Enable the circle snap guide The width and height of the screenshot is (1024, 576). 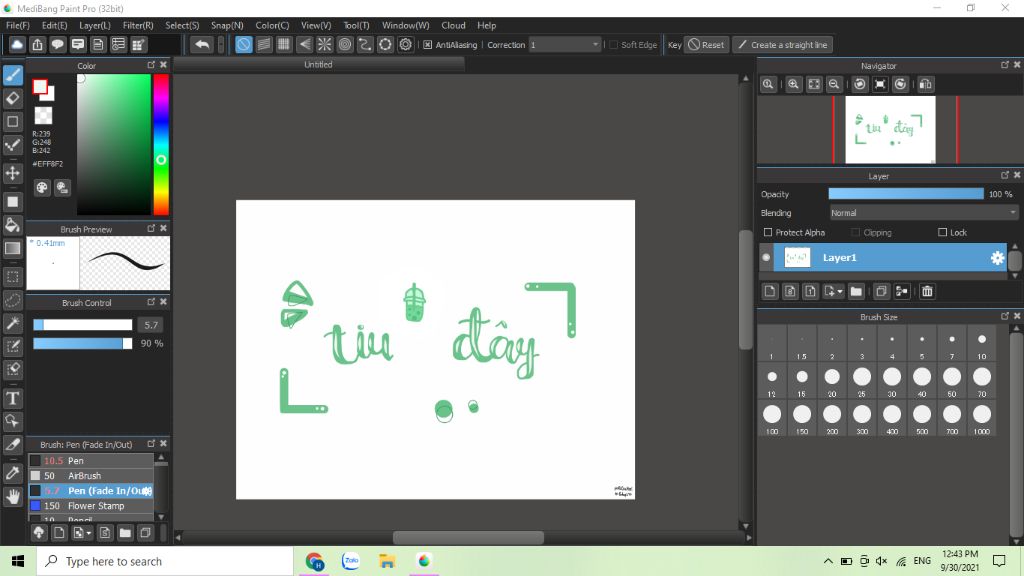tap(345, 44)
